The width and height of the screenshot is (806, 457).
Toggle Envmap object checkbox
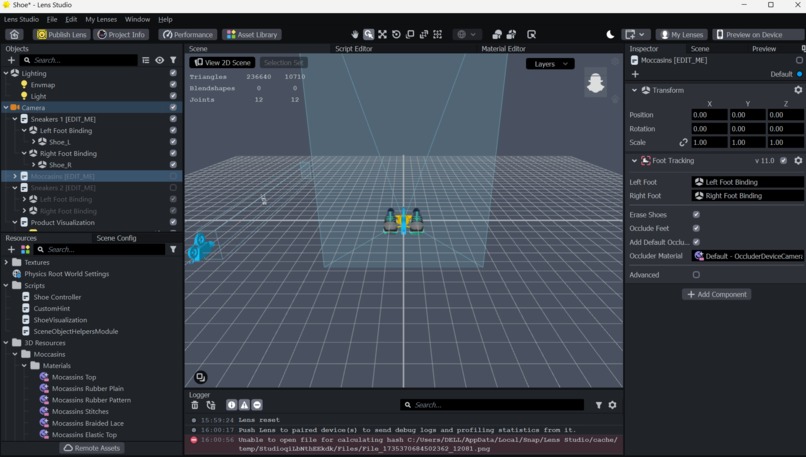tap(173, 84)
